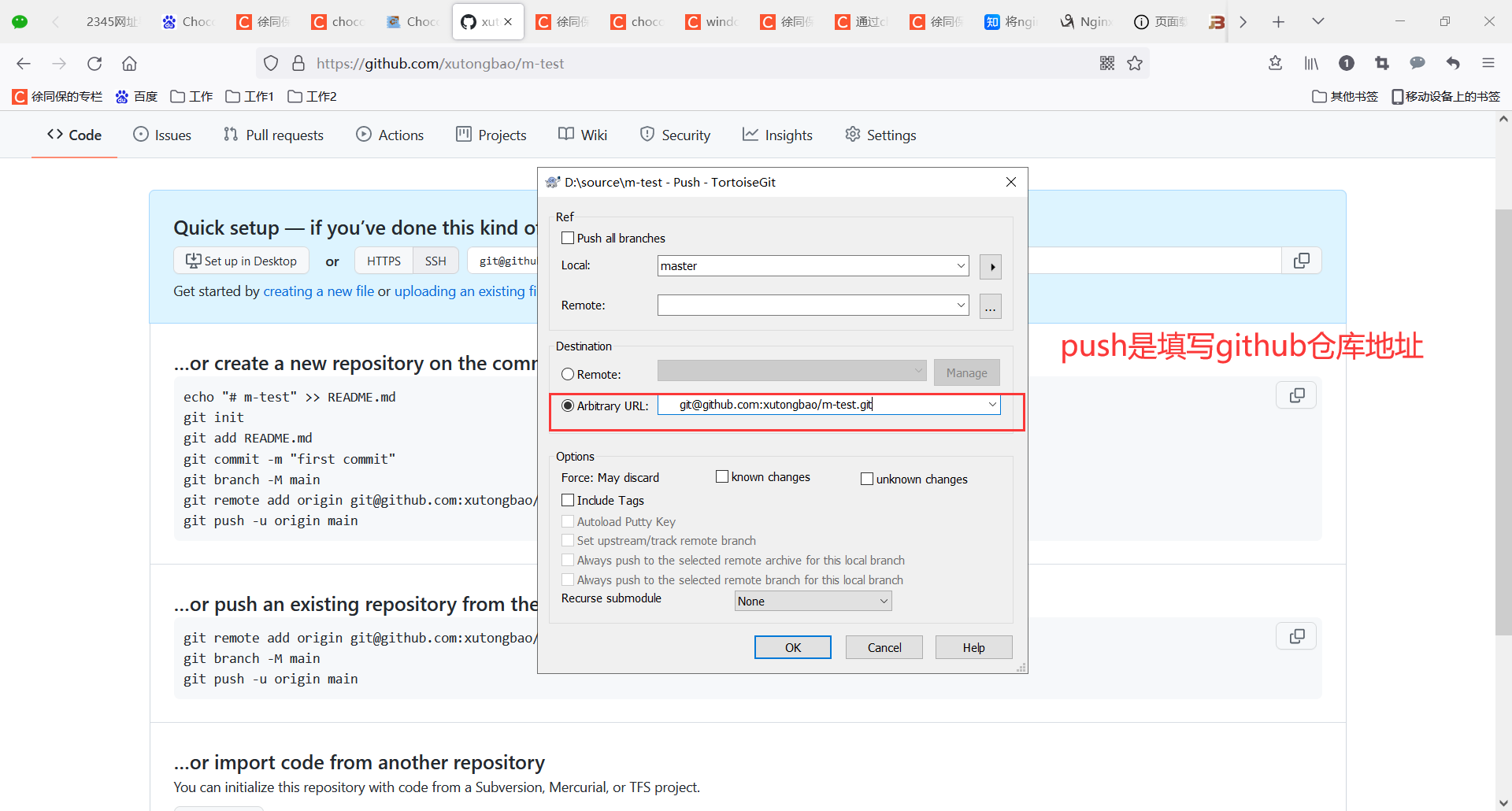The height and width of the screenshot is (811, 1512).
Task: Click the browser back arrow
Action: [x=24, y=64]
